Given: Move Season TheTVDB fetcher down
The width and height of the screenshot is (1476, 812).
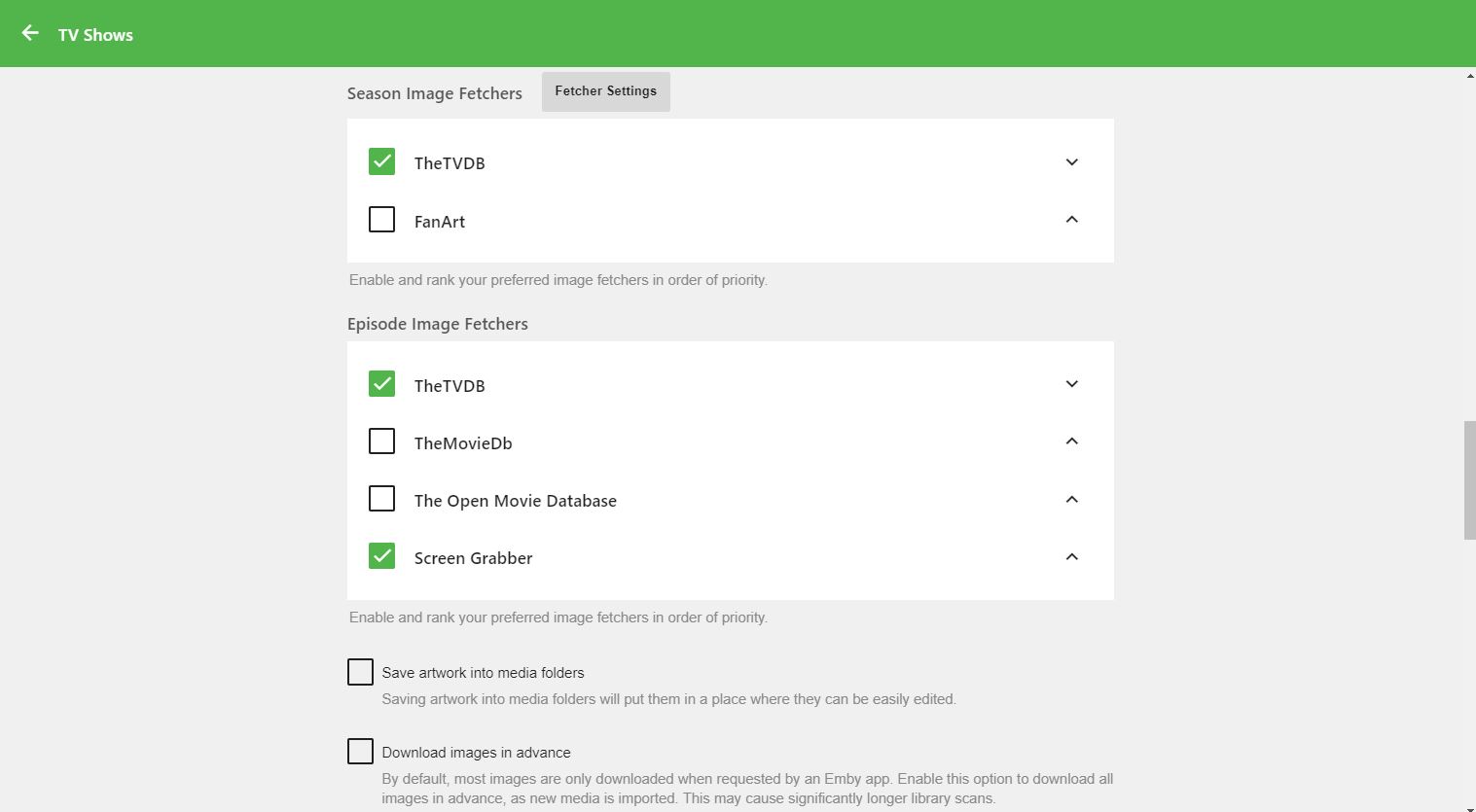Looking at the screenshot, I should tap(1071, 162).
